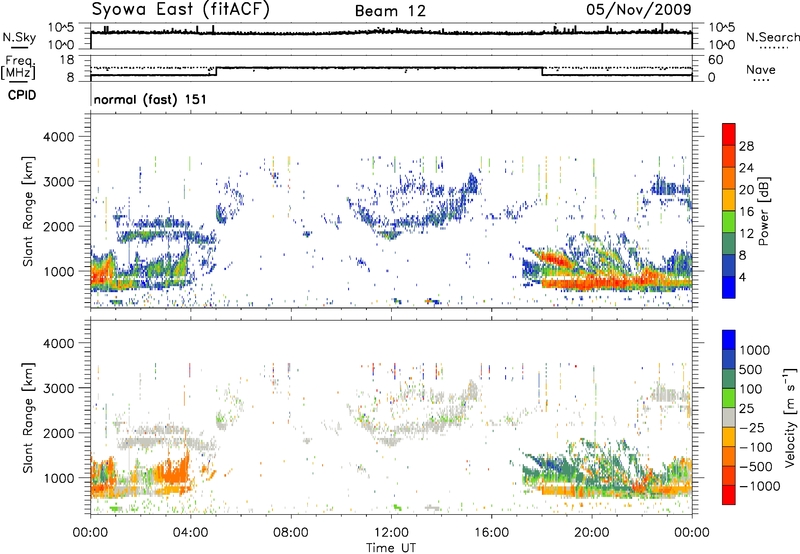The width and height of the screenshot is (800, 554).
Task: Click the date '05/Nov/2009'
Action: pos(639,9)
